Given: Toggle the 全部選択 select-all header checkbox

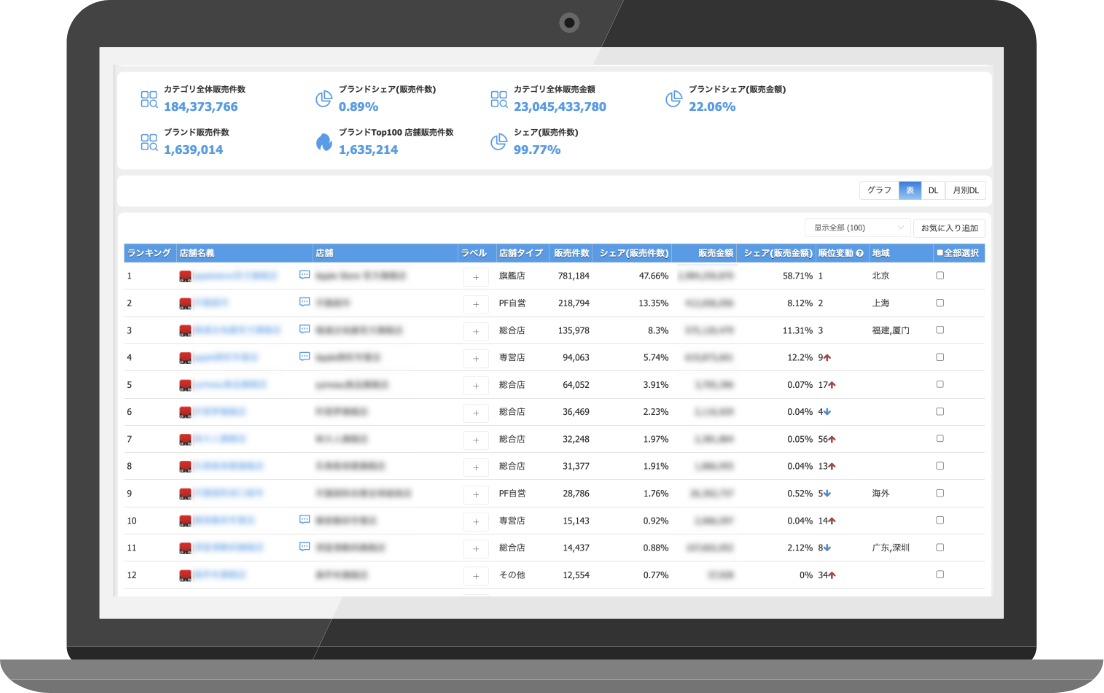Looking at the screenshot, I should (x=938, y=253).
